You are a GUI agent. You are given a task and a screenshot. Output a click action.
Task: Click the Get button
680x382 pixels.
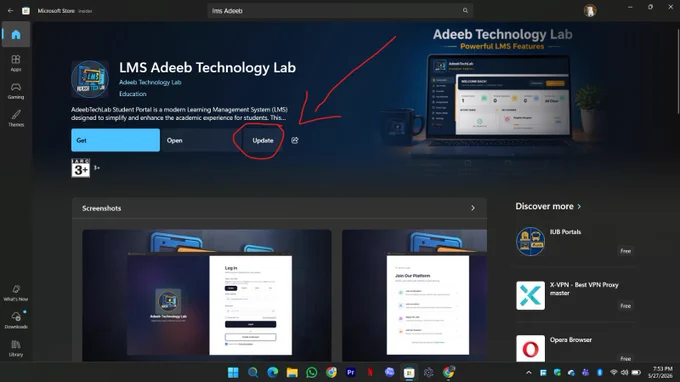(x=115, y=140)
